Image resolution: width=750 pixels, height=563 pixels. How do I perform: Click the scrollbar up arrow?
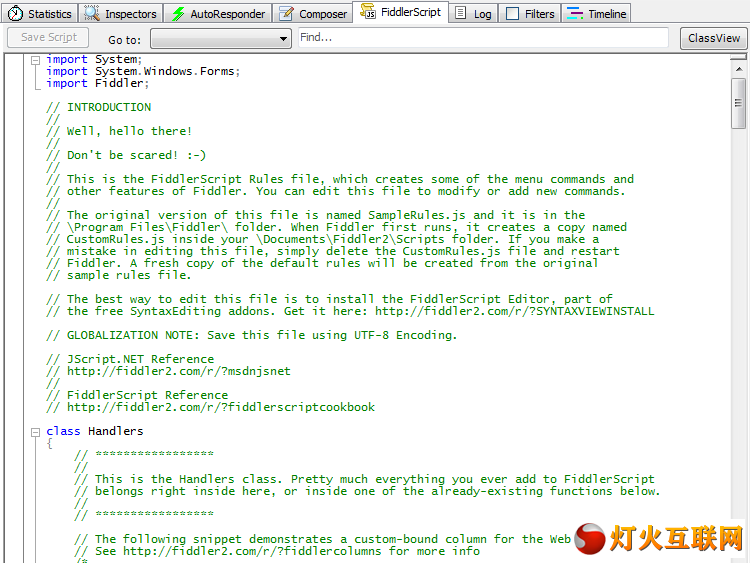(739, 69)
